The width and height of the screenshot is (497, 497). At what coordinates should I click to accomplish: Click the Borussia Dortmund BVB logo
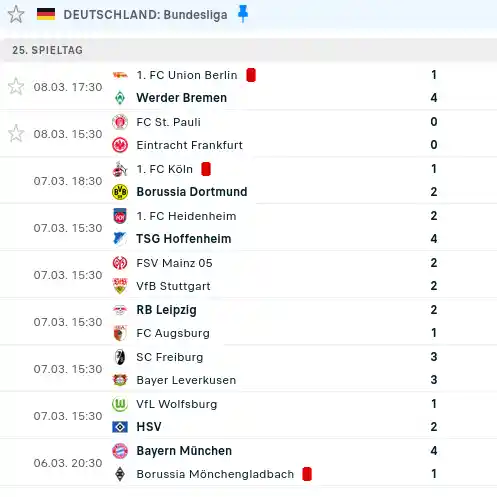[x=120, y=192]
